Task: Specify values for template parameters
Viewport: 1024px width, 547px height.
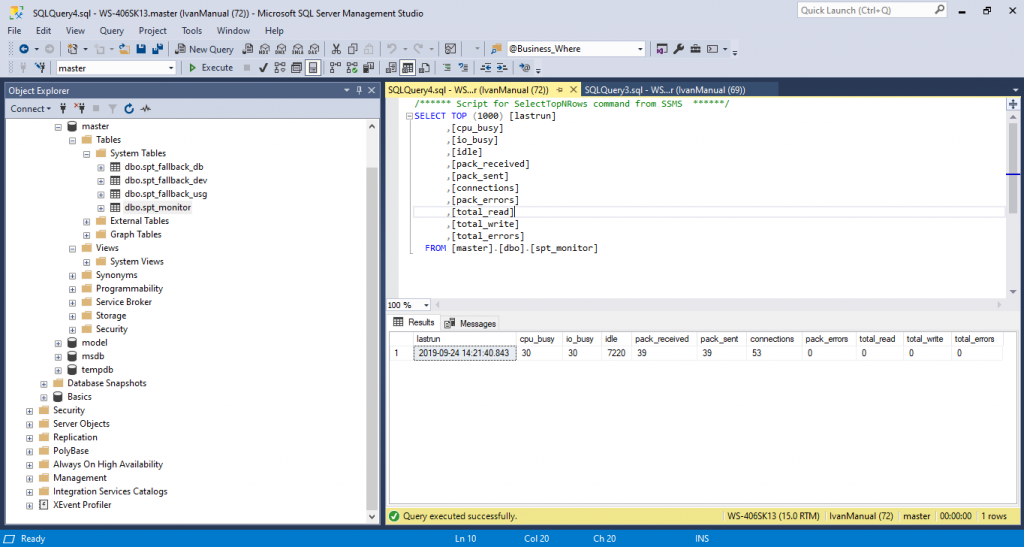Action: pyautogui.click(x=524, y=68)
